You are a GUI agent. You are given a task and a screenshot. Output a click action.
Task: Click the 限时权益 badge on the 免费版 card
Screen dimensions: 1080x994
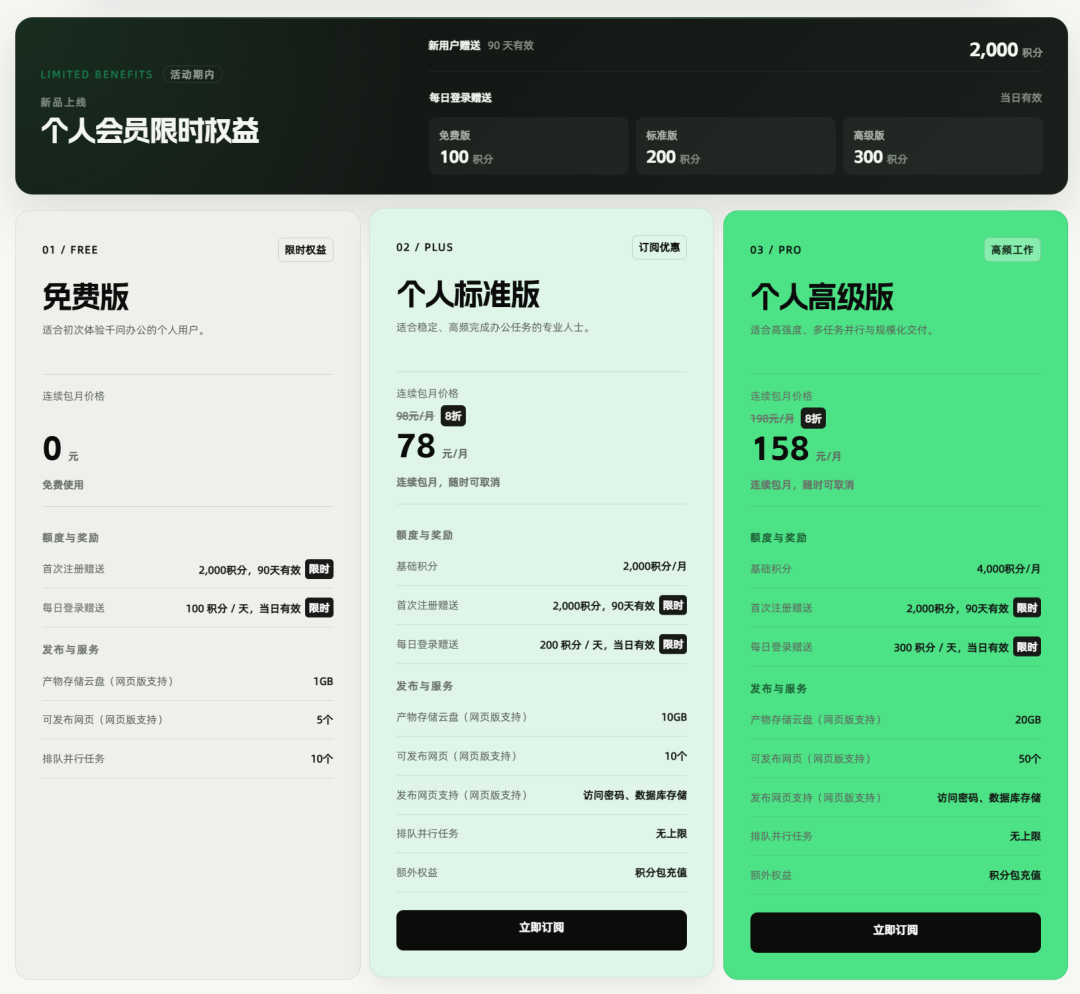(306, 250)
